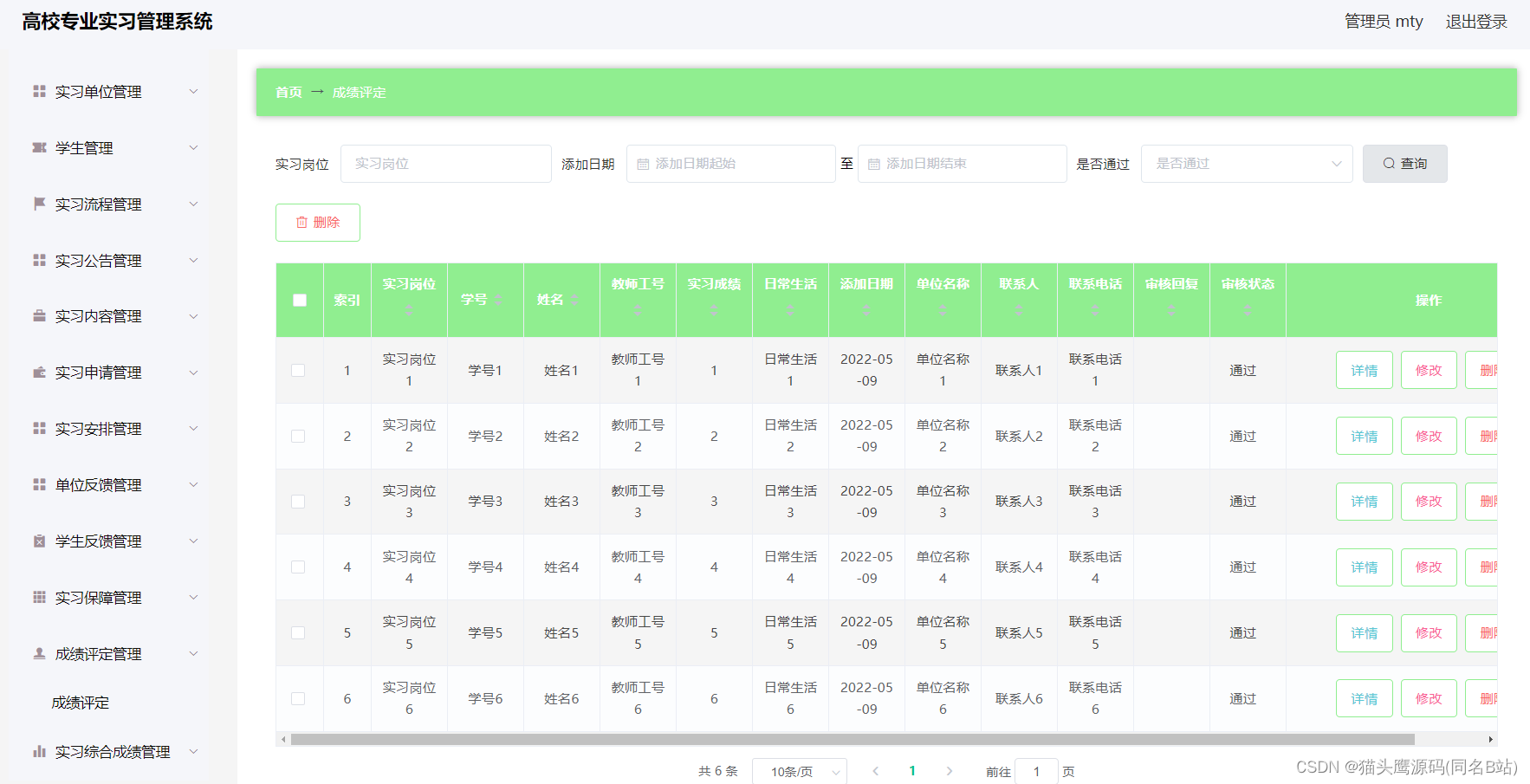This screenshot has height=784, width=1530.
Task: Click the scrollbar left arrow
Action: coord(283,739)
